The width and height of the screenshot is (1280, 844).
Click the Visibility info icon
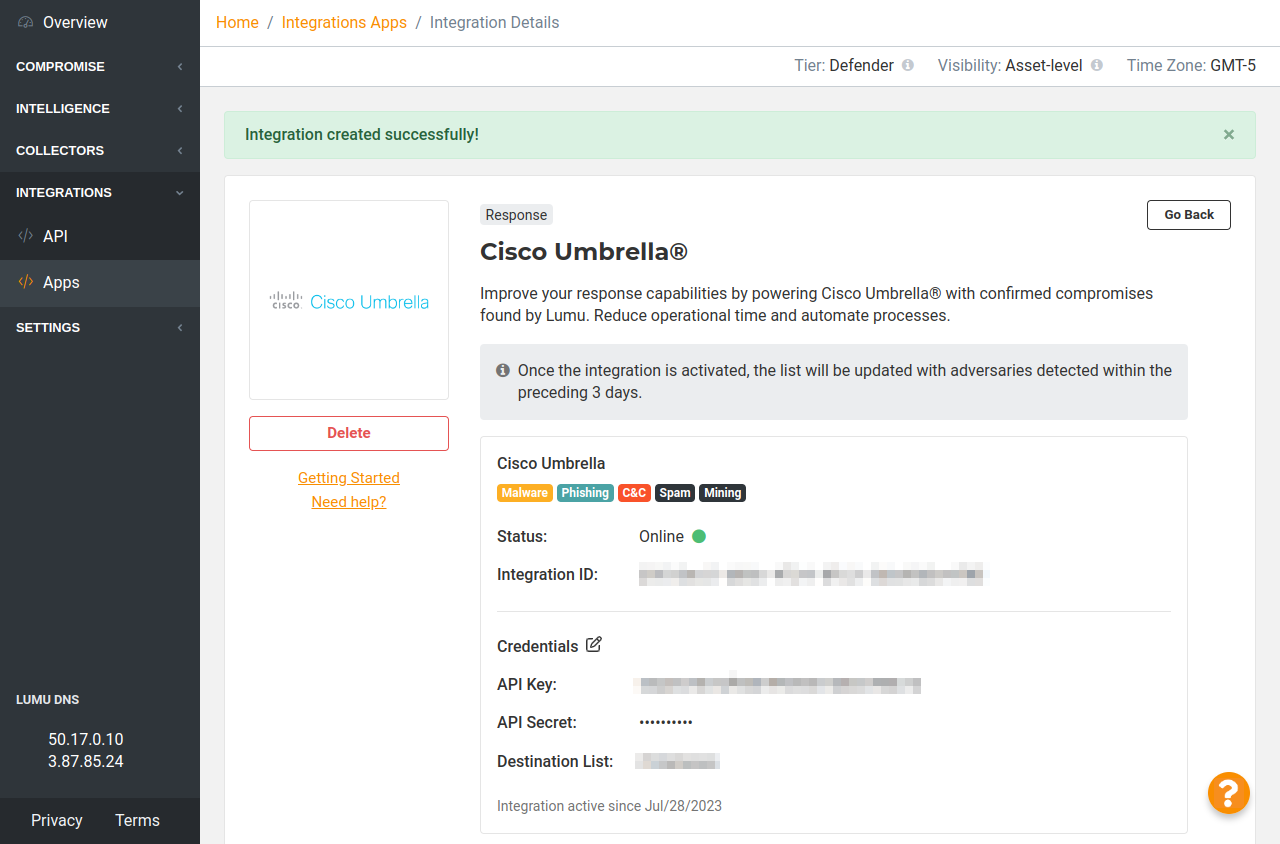[1097, 65]
